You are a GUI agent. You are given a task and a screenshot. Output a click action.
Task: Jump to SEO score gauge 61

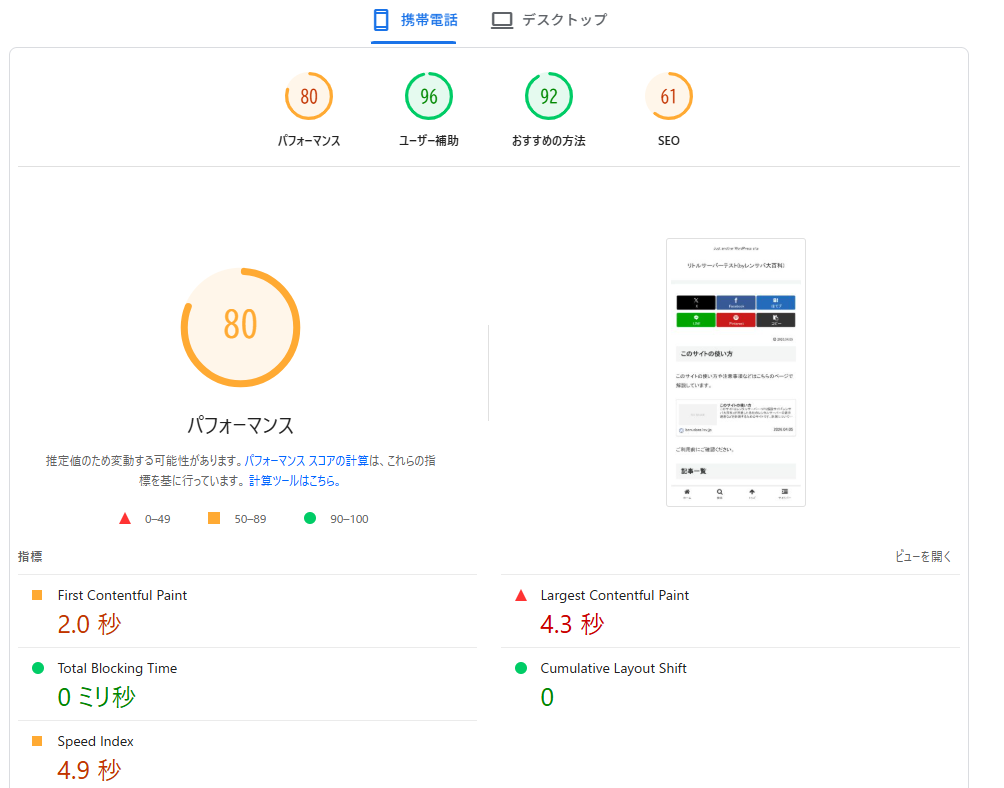[668, 96]
